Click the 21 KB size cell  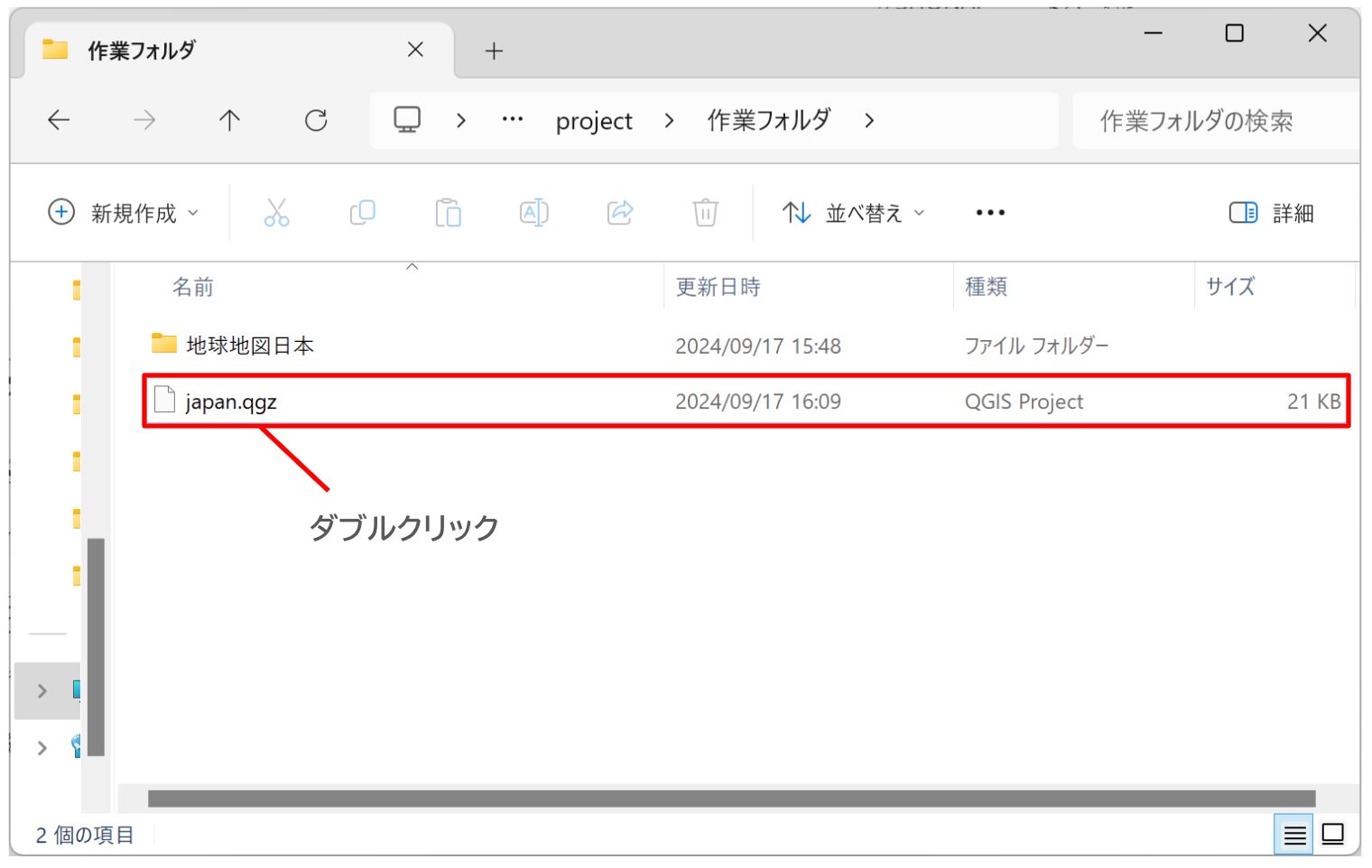[x=1313, y=402]
